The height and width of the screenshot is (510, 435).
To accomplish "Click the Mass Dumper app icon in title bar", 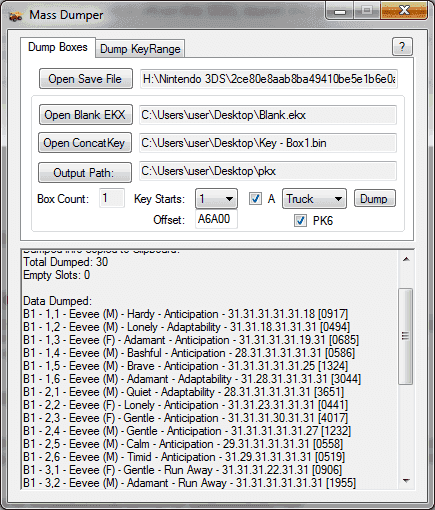I will click(15, 16).
